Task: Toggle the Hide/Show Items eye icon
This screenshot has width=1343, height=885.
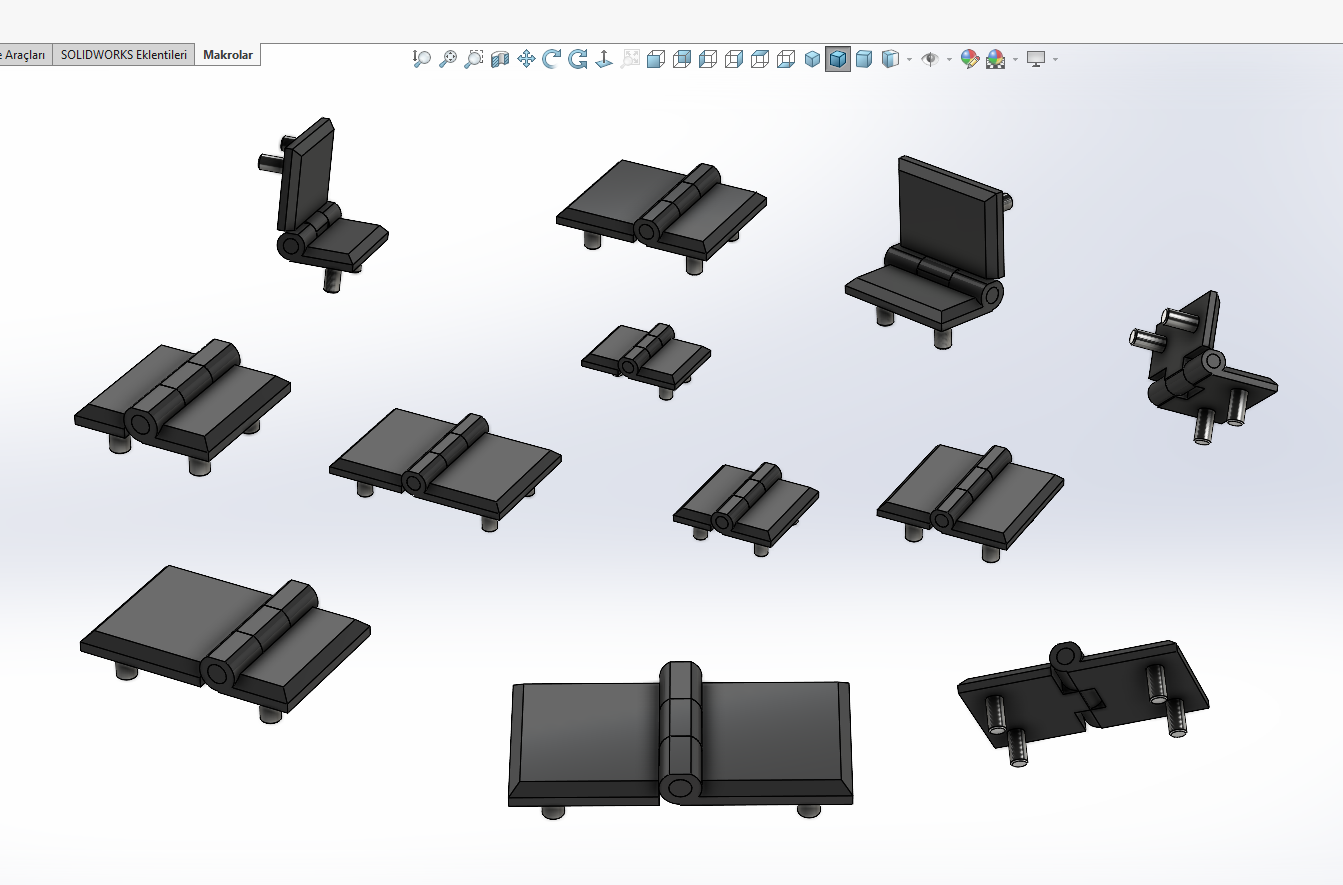Action: 930,59
